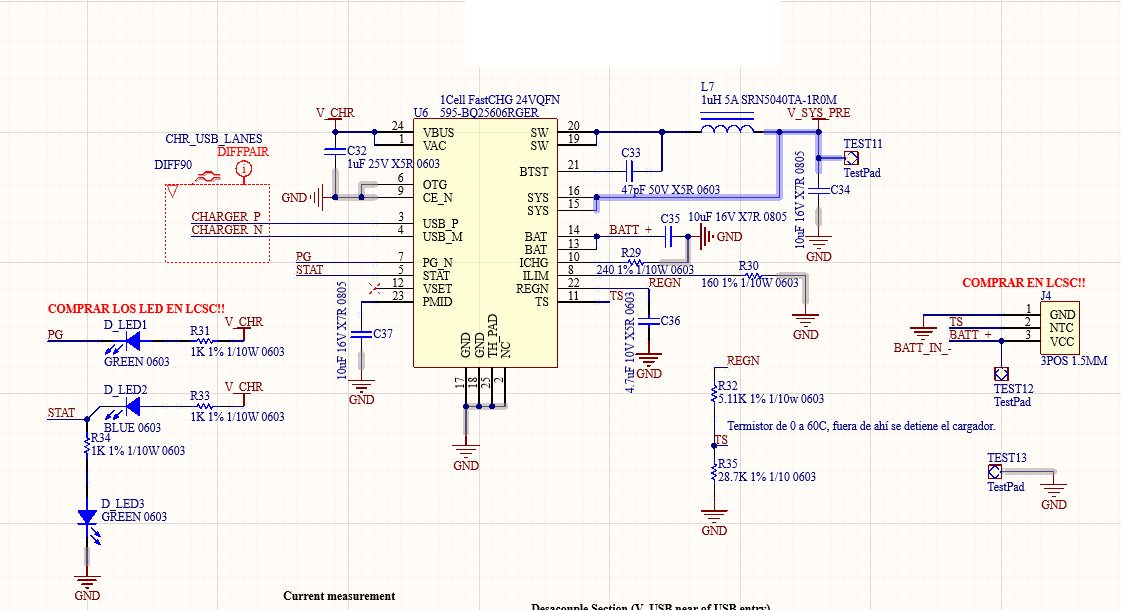Screen dimensions: 1121x610
Task: Select capacitor C32 symbol
Action: point(335,152)
